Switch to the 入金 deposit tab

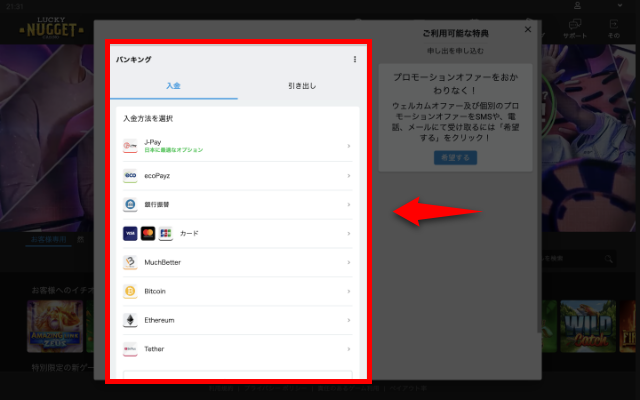click(x=174, y=86)
